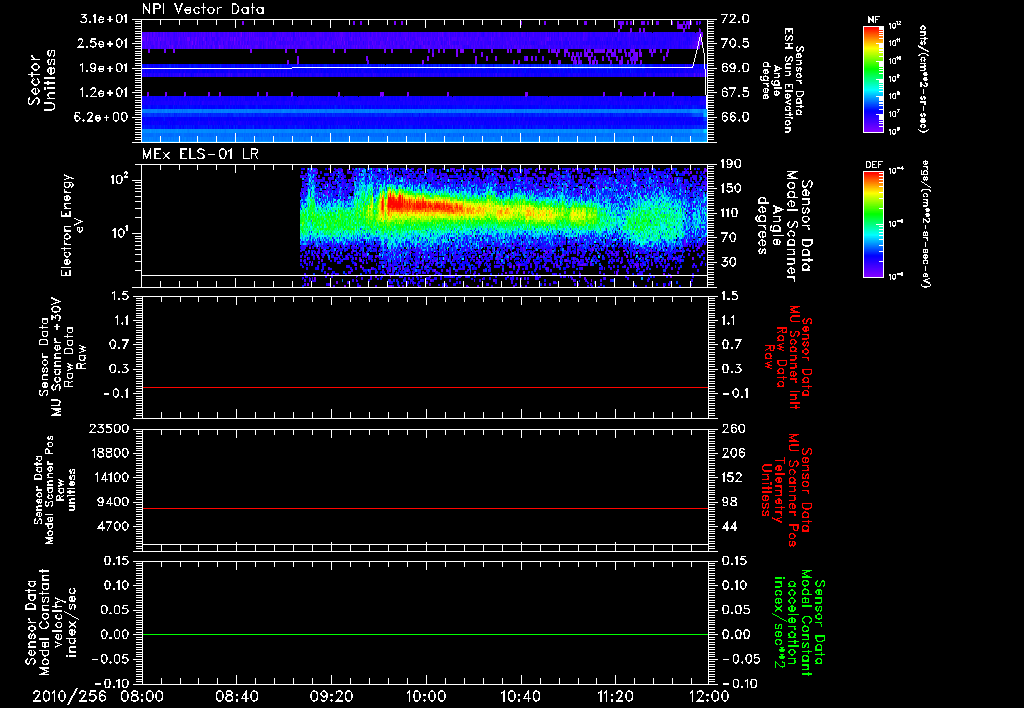Screen dimensions: 1024x708
Task: Click the 'Model Scanner Pos Raw' axis label
Action: tap(54, 490)
